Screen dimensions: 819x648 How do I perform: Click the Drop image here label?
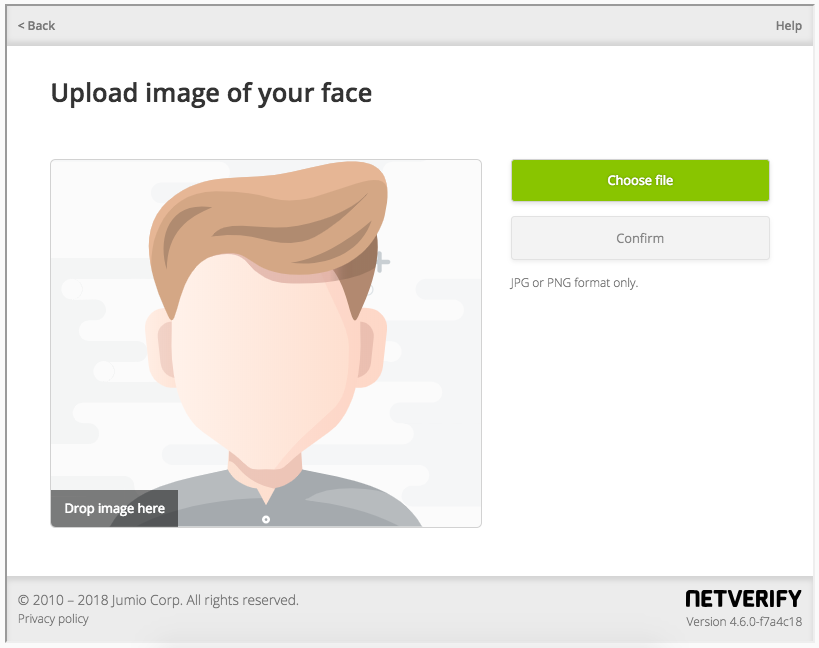pyautogui.click(x=113, y=508)
